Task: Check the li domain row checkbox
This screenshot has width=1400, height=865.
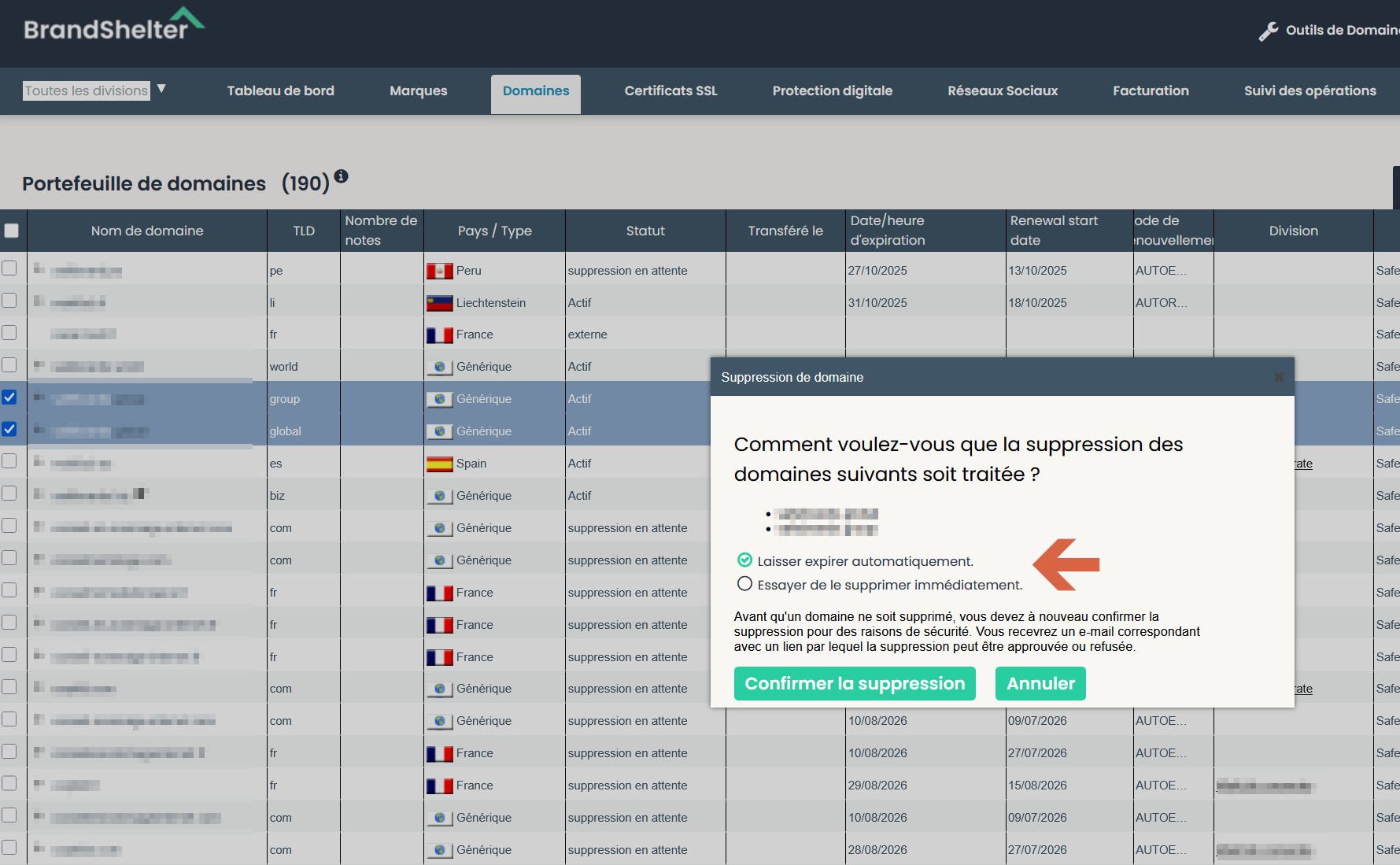Action: click(x=9, y=300)
